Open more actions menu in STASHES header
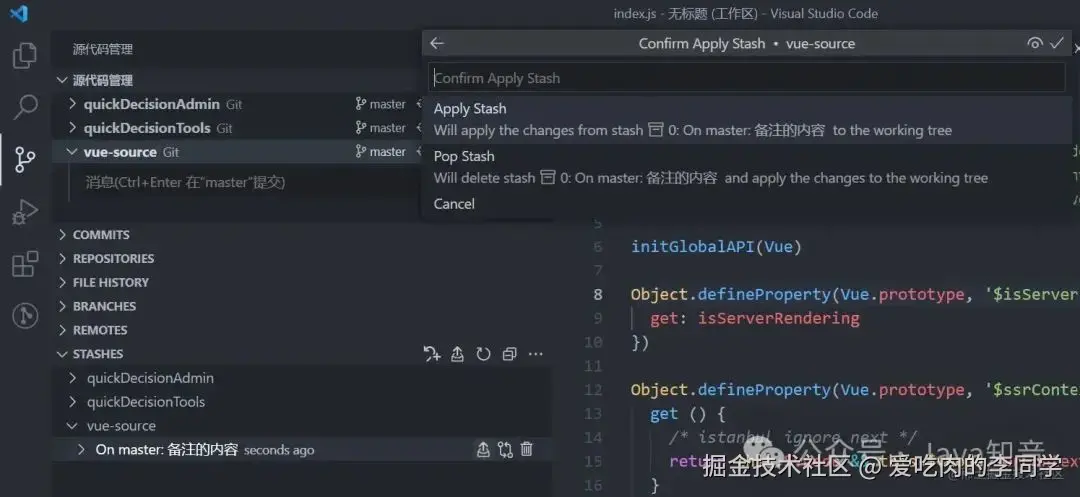1080x497 pixels. coord(535,354)
